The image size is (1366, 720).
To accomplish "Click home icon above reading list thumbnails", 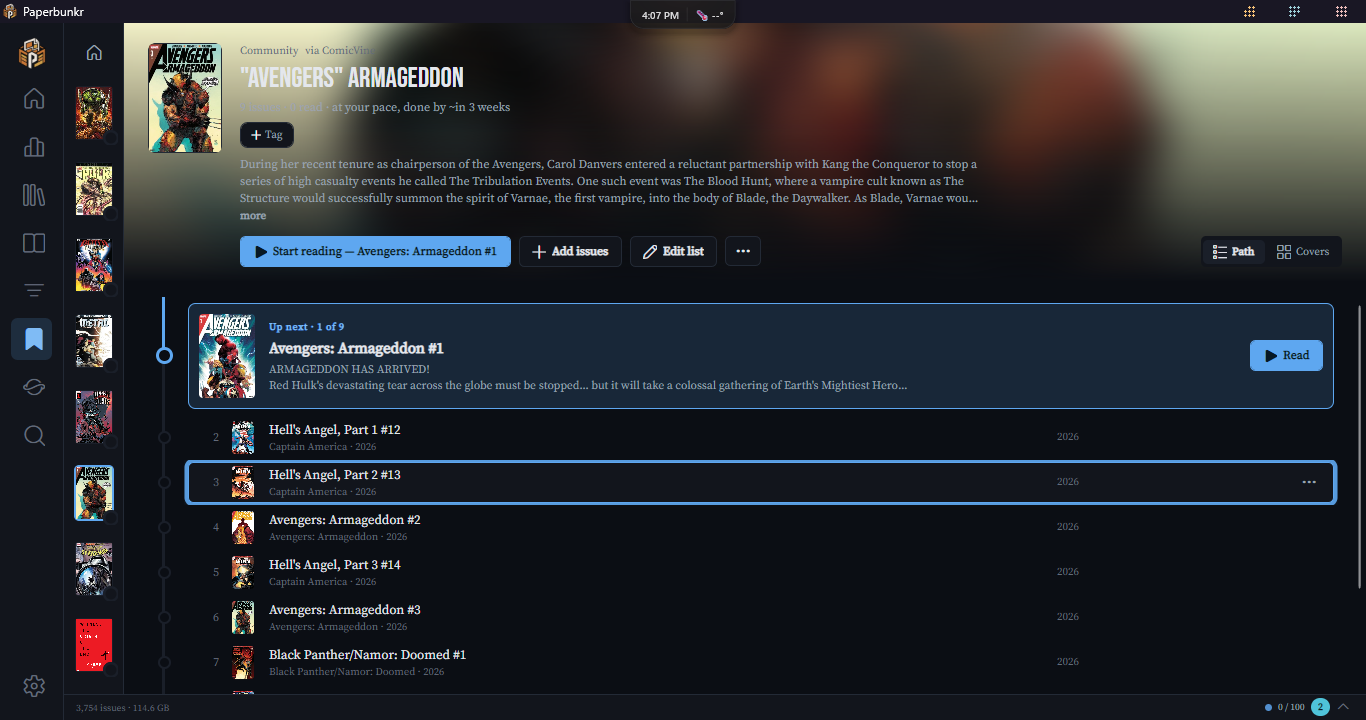I will [94, 53].
